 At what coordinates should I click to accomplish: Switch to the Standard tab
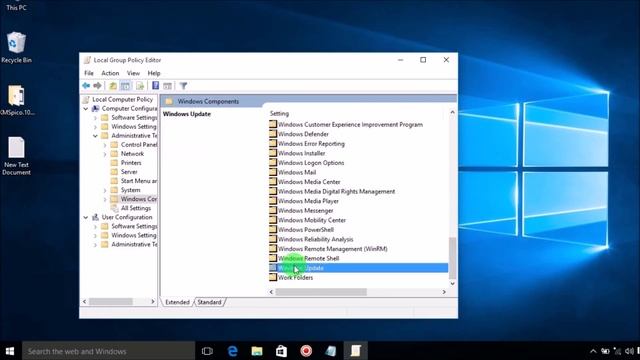tap(209, 302)
